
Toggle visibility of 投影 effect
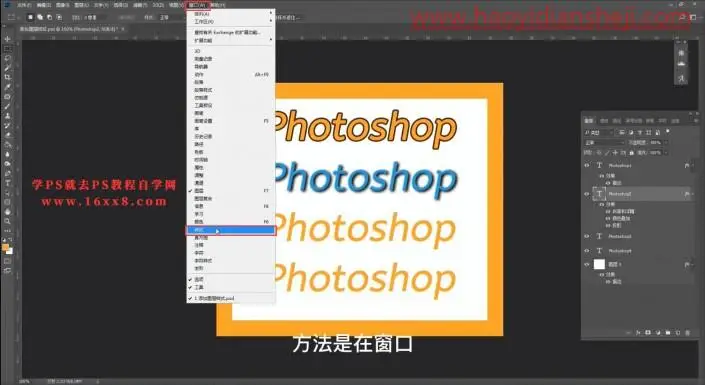(x=608, y=225)
